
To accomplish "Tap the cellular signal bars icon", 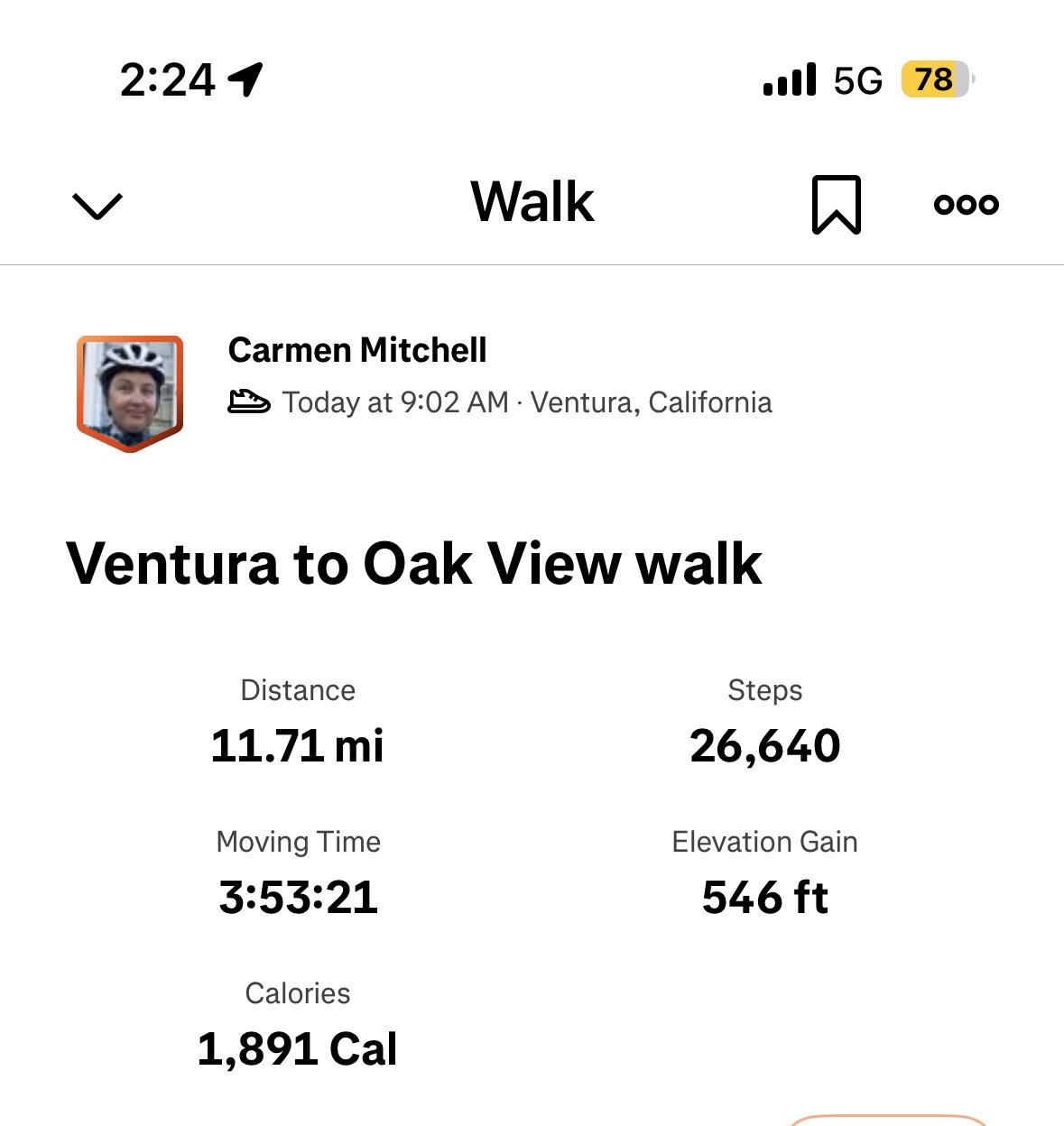I will tap(790, 79).
